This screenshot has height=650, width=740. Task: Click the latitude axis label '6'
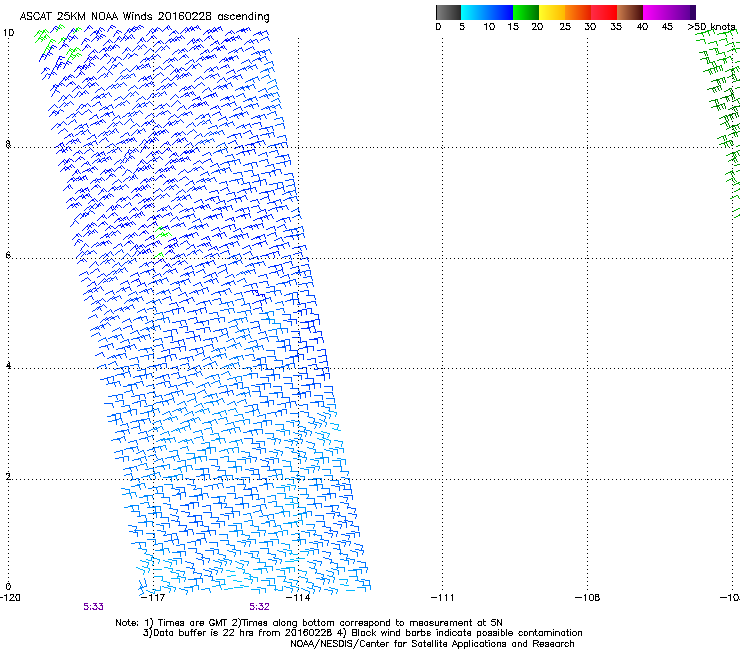pyautogui.click(x=8, y=255)
